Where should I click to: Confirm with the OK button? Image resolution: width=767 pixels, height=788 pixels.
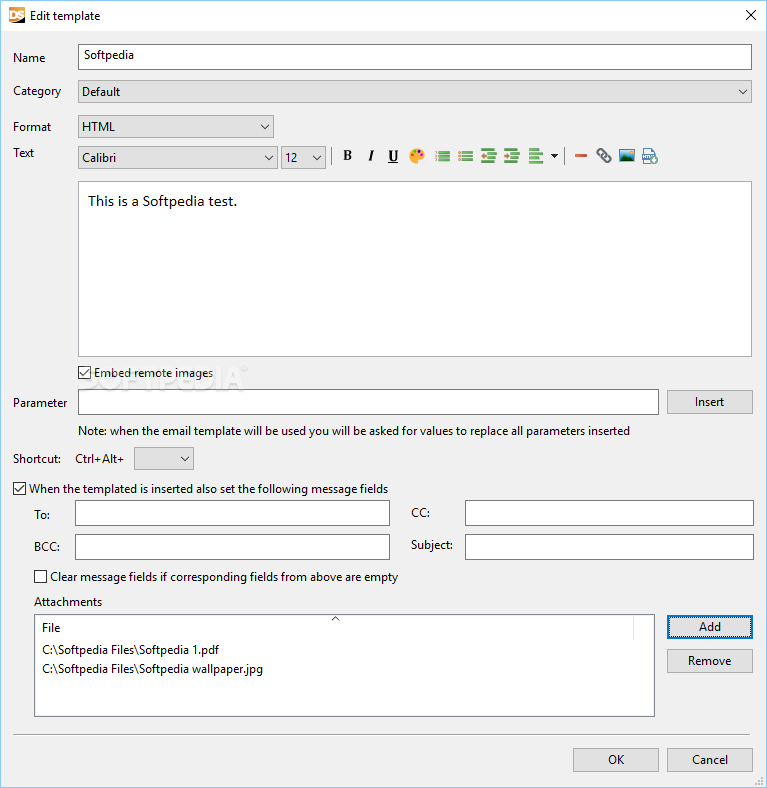pos(616,759)
